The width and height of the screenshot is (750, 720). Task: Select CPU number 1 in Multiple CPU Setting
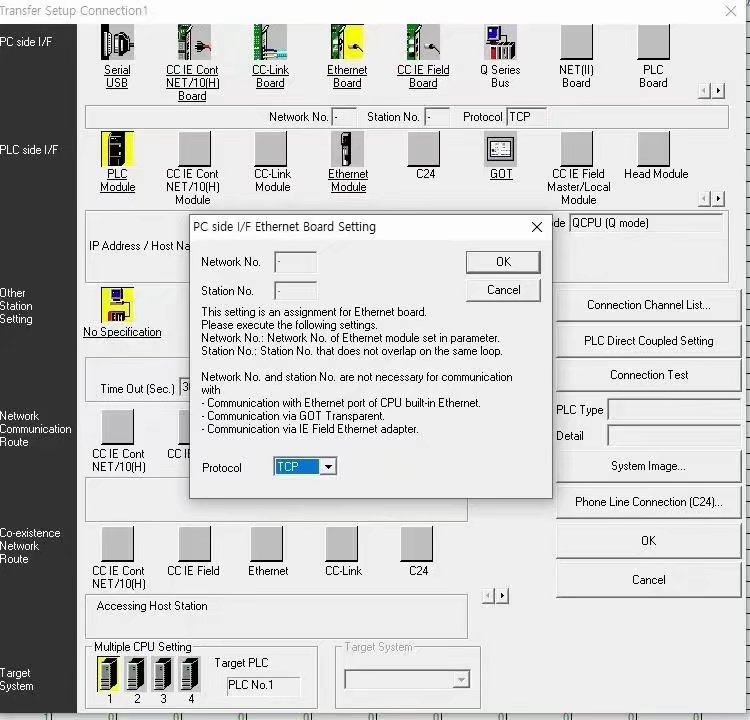(x=108, y=675)
